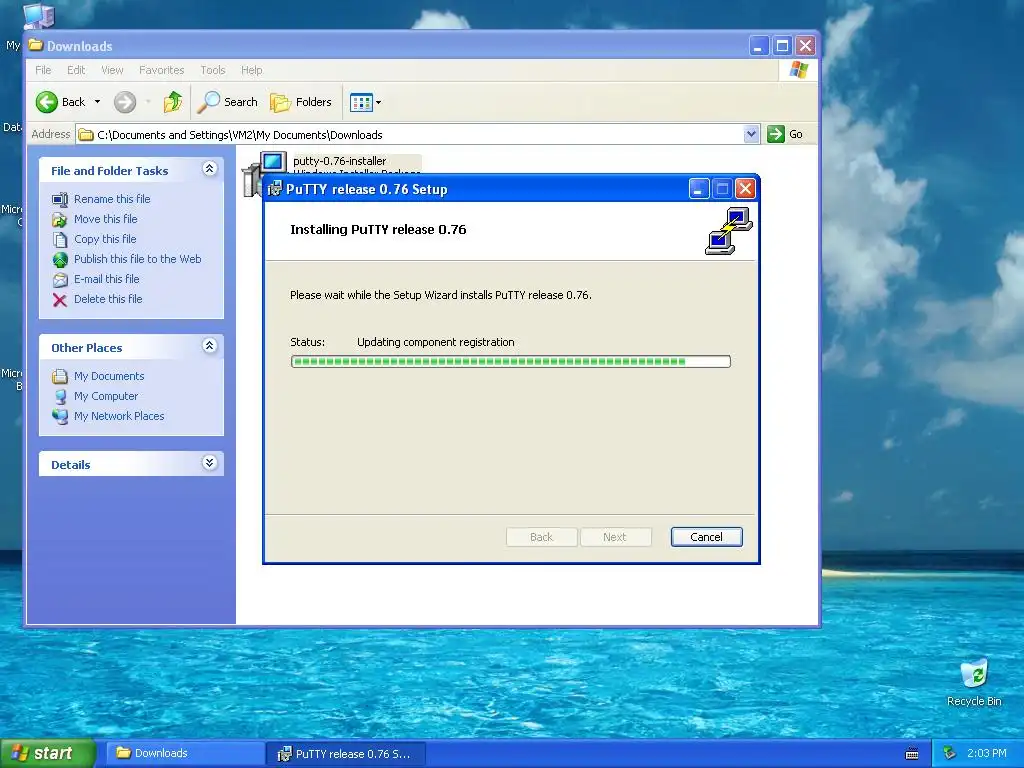The width and height of the screenshot is (1024, 768).
Task: Switch to PuTTY release 0.76 taskbar button
Action: [x=346, y=754]
